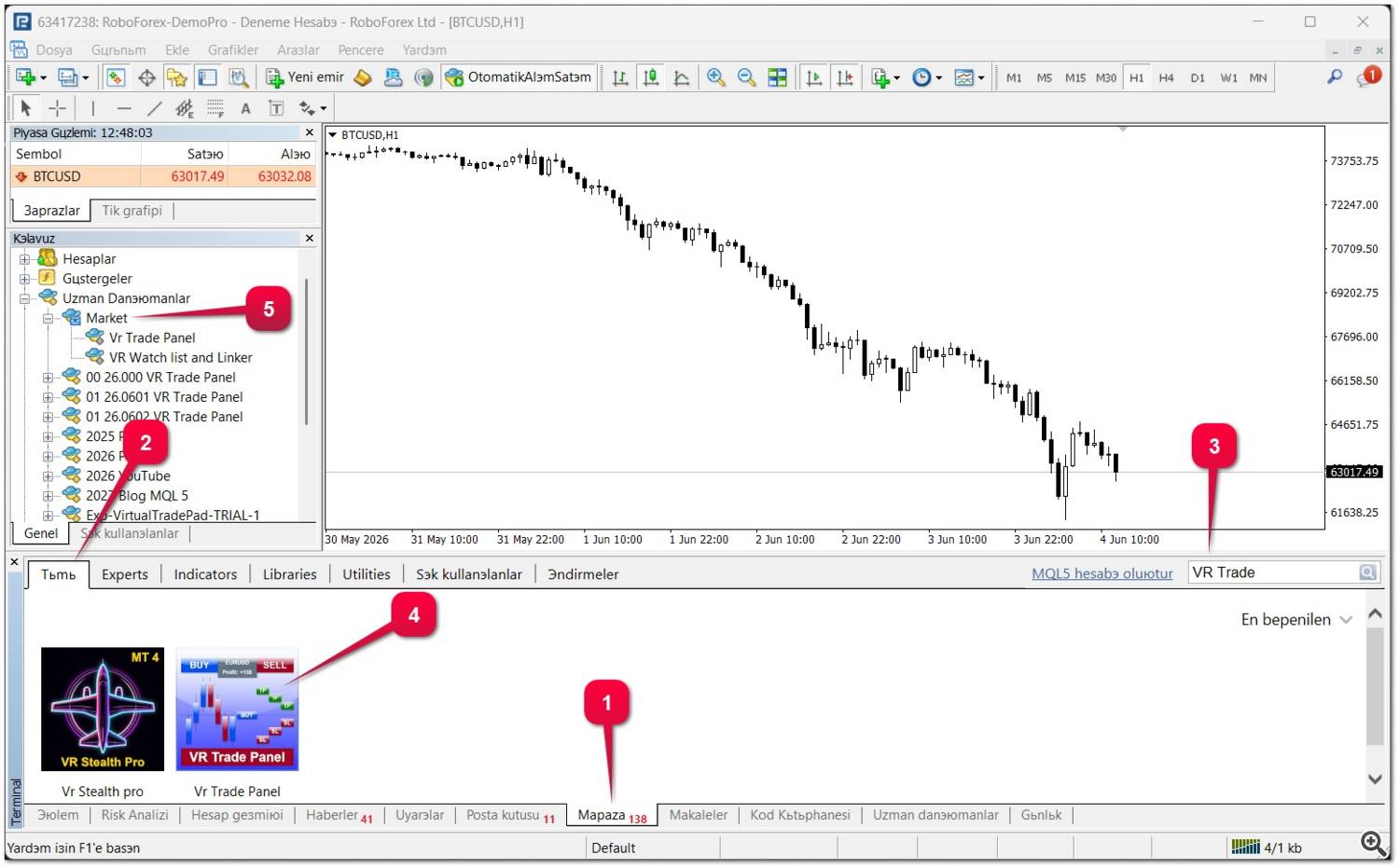Image resolution: width=1399 pixels, height=868 pixels.
Task: Open the Signals broadcast icon
Action: pos(424,77)
